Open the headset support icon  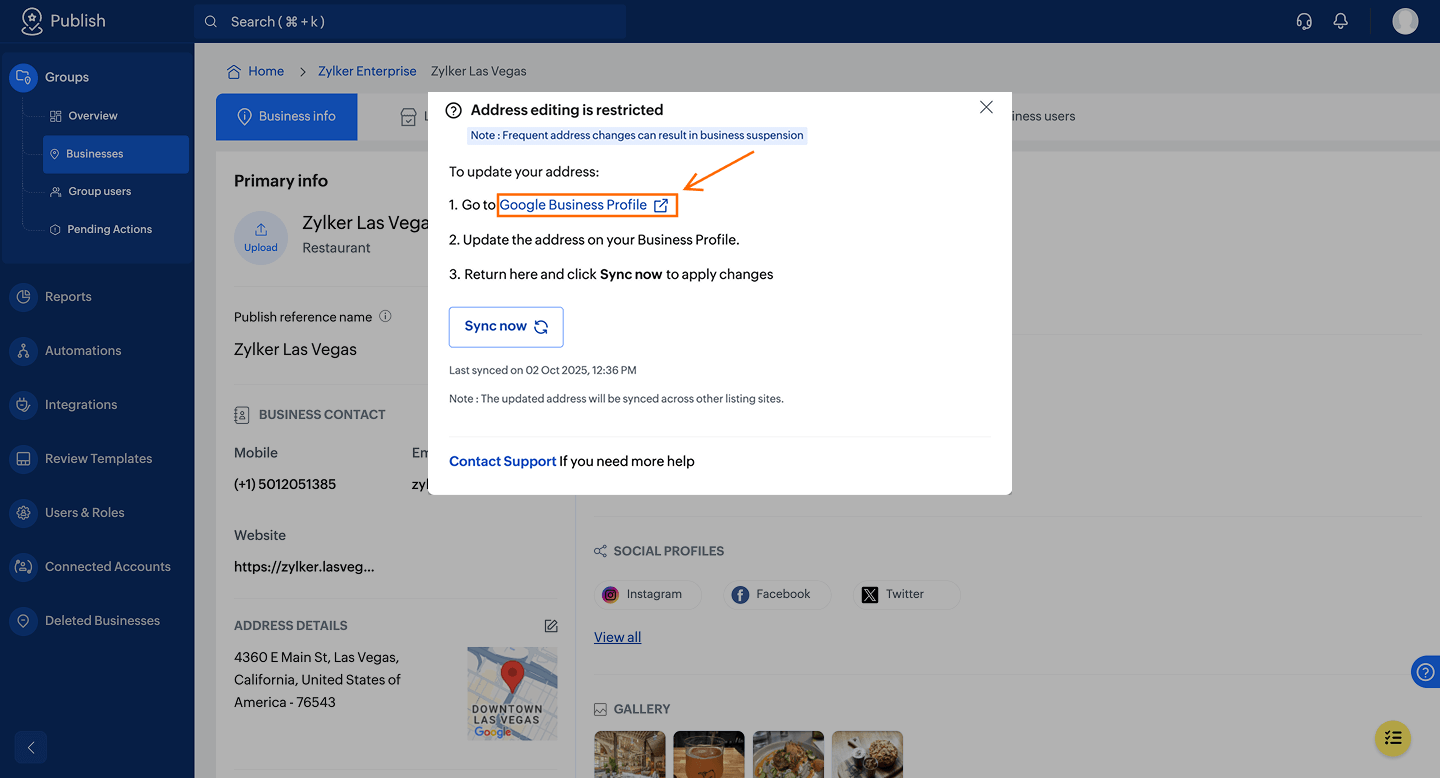[x=1304, y=21]
